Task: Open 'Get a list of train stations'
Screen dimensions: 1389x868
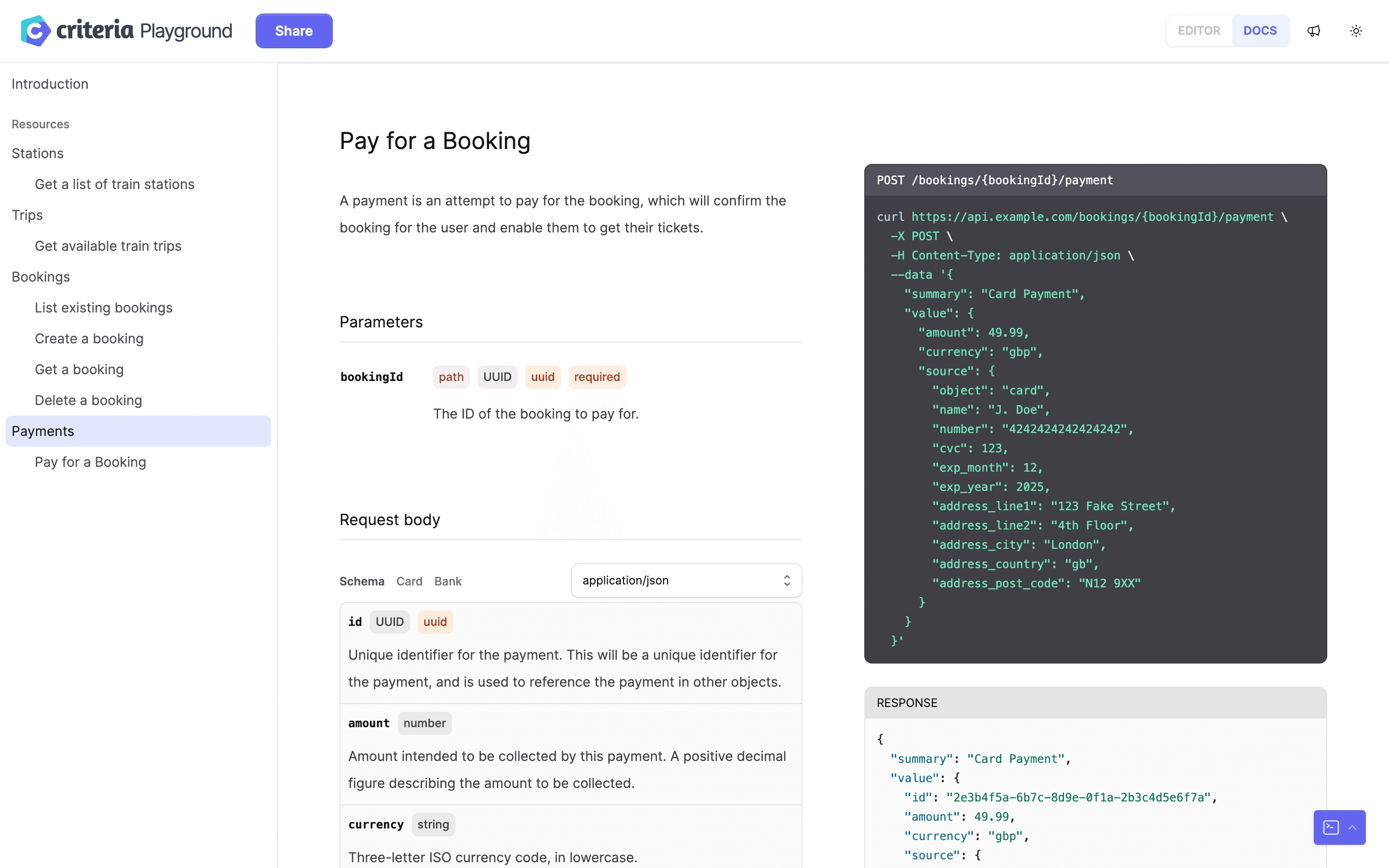Action: coord(114,184)
